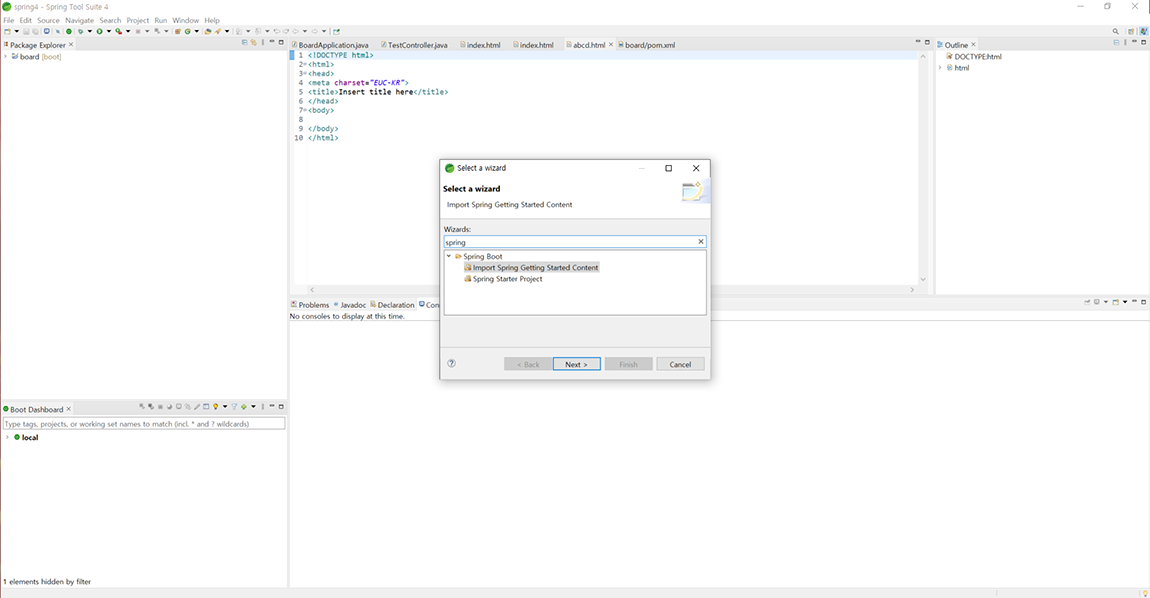This screenshot has height=598, width=1150.
Task: Click the filter funnel icon in Boot Dashboard
Action: point(234,406)
